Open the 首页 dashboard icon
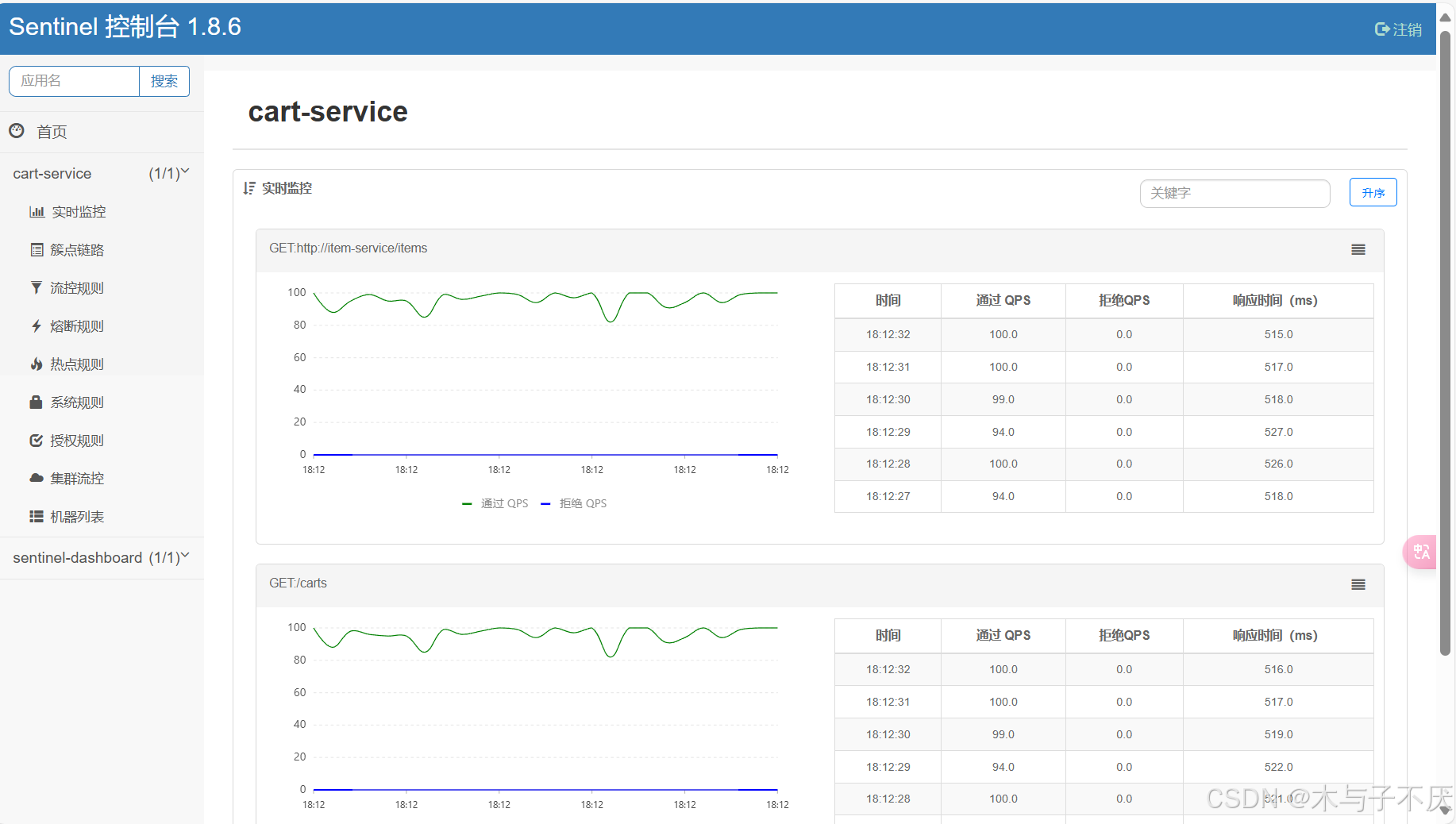Image resolution: width=1456 pixels, height=824 pixels. click(x=17, y=131)
